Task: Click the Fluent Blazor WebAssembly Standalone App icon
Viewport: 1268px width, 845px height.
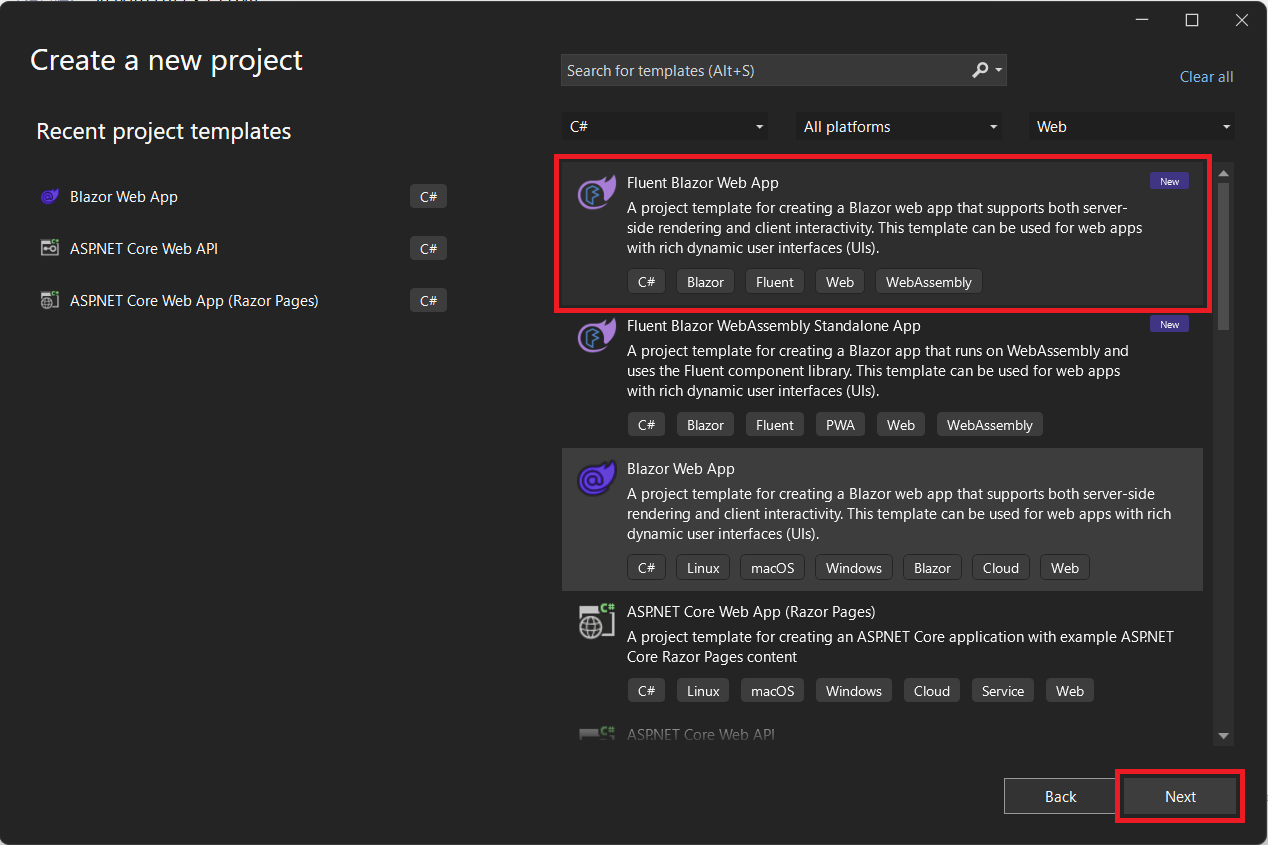Action: [596, 336]
